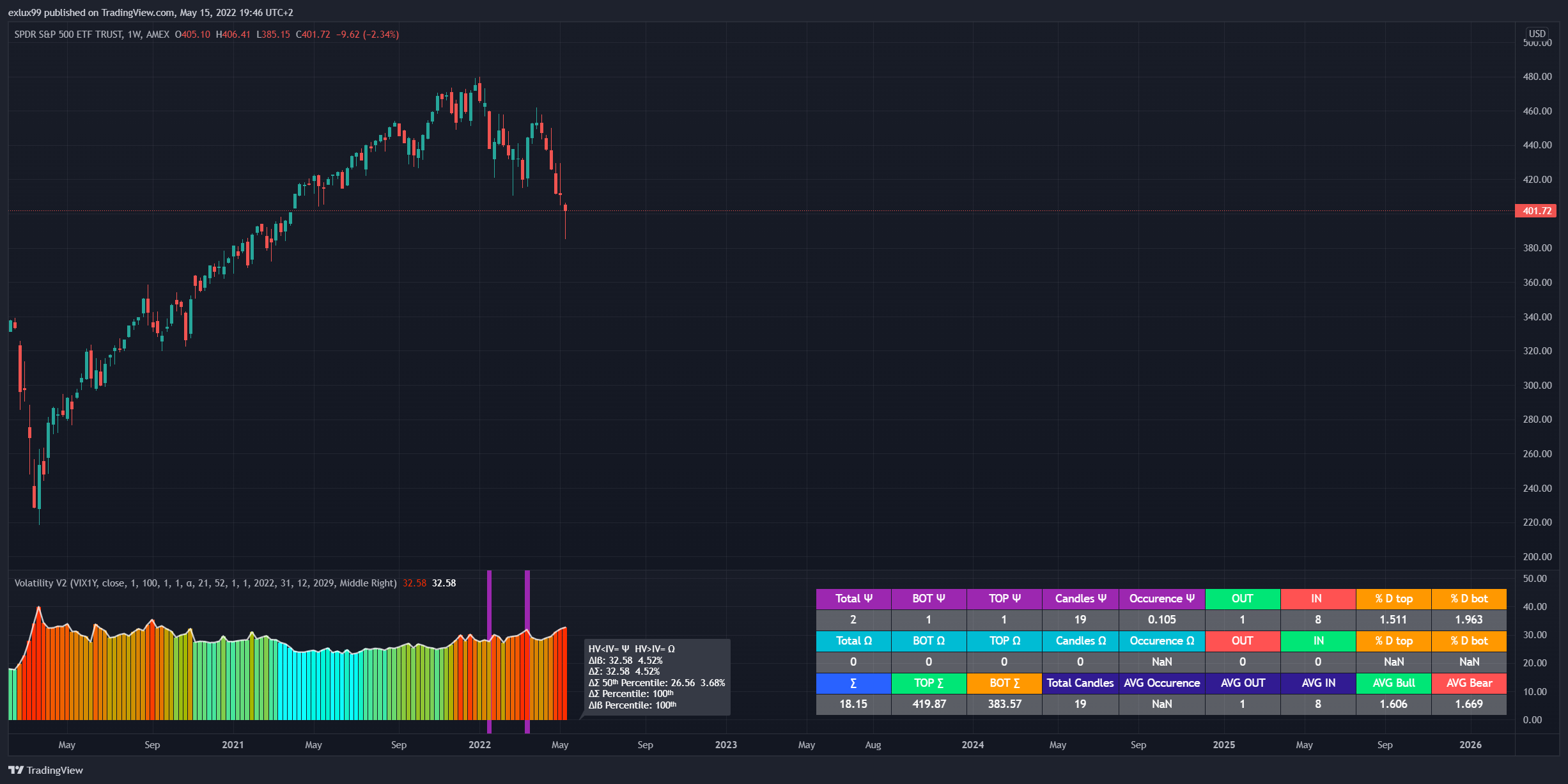1568x784 pixels.
Task: Click the Volatility V2 indicator legend title
Action: click(x=205, y=583)
